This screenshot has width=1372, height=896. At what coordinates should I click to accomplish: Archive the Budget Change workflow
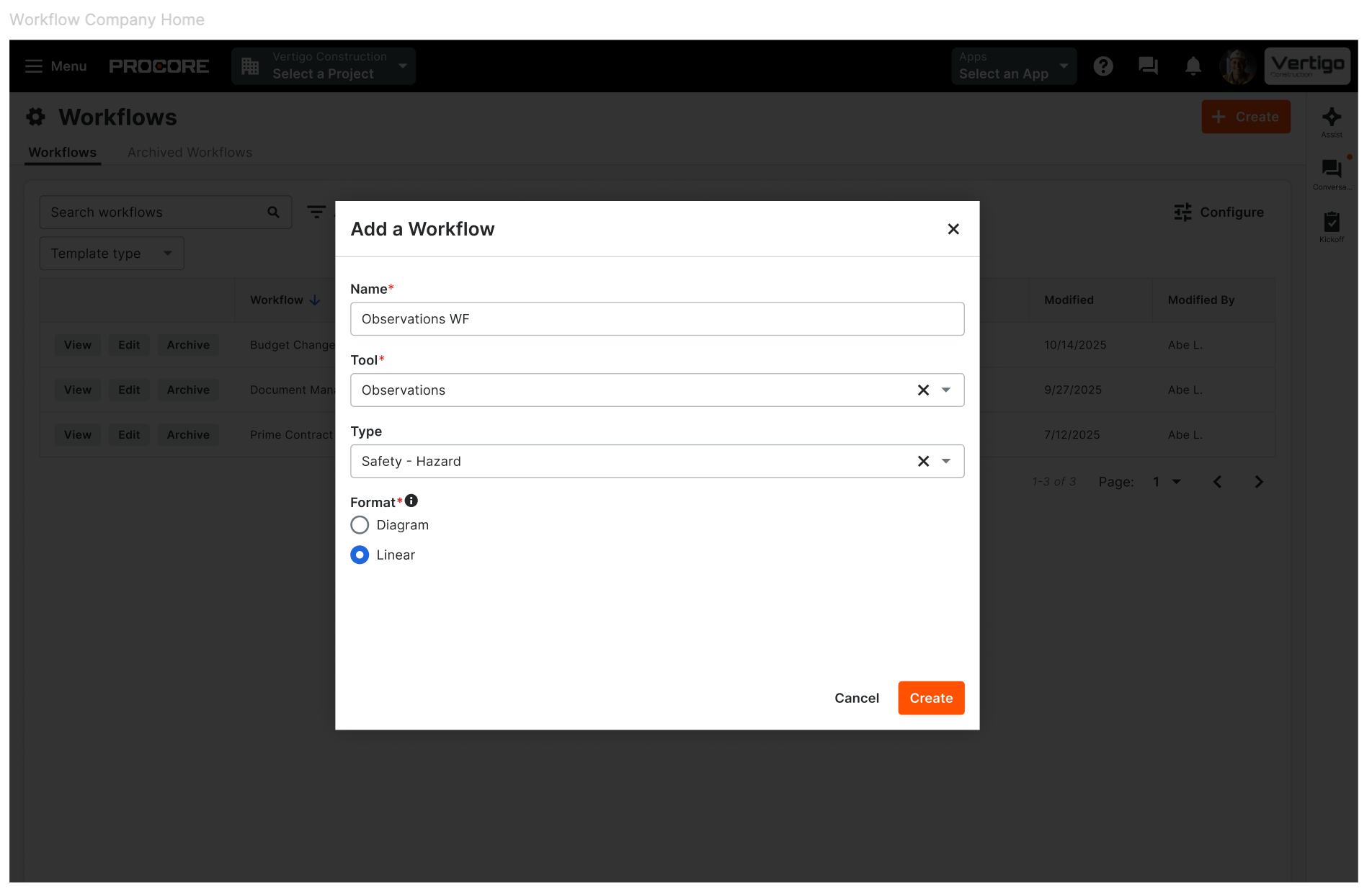pos(188,345)
